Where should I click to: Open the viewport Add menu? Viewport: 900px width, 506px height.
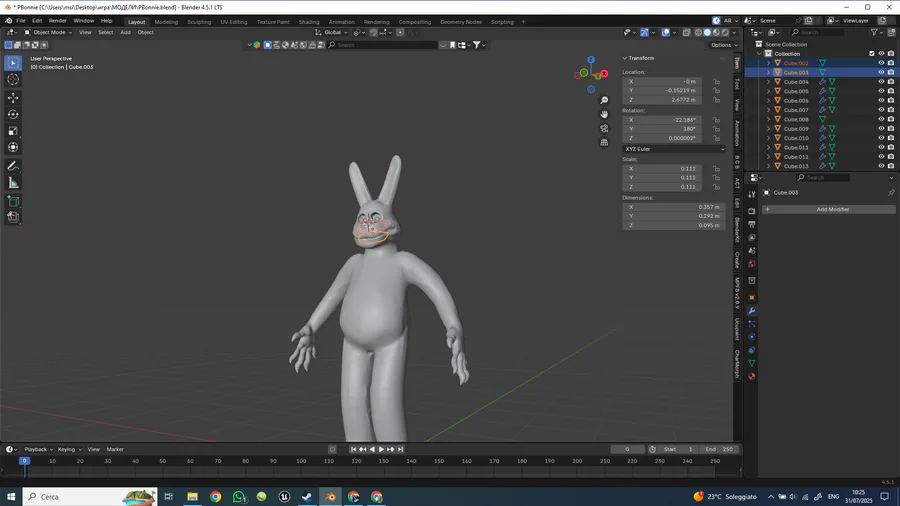[x=125, y=33]
